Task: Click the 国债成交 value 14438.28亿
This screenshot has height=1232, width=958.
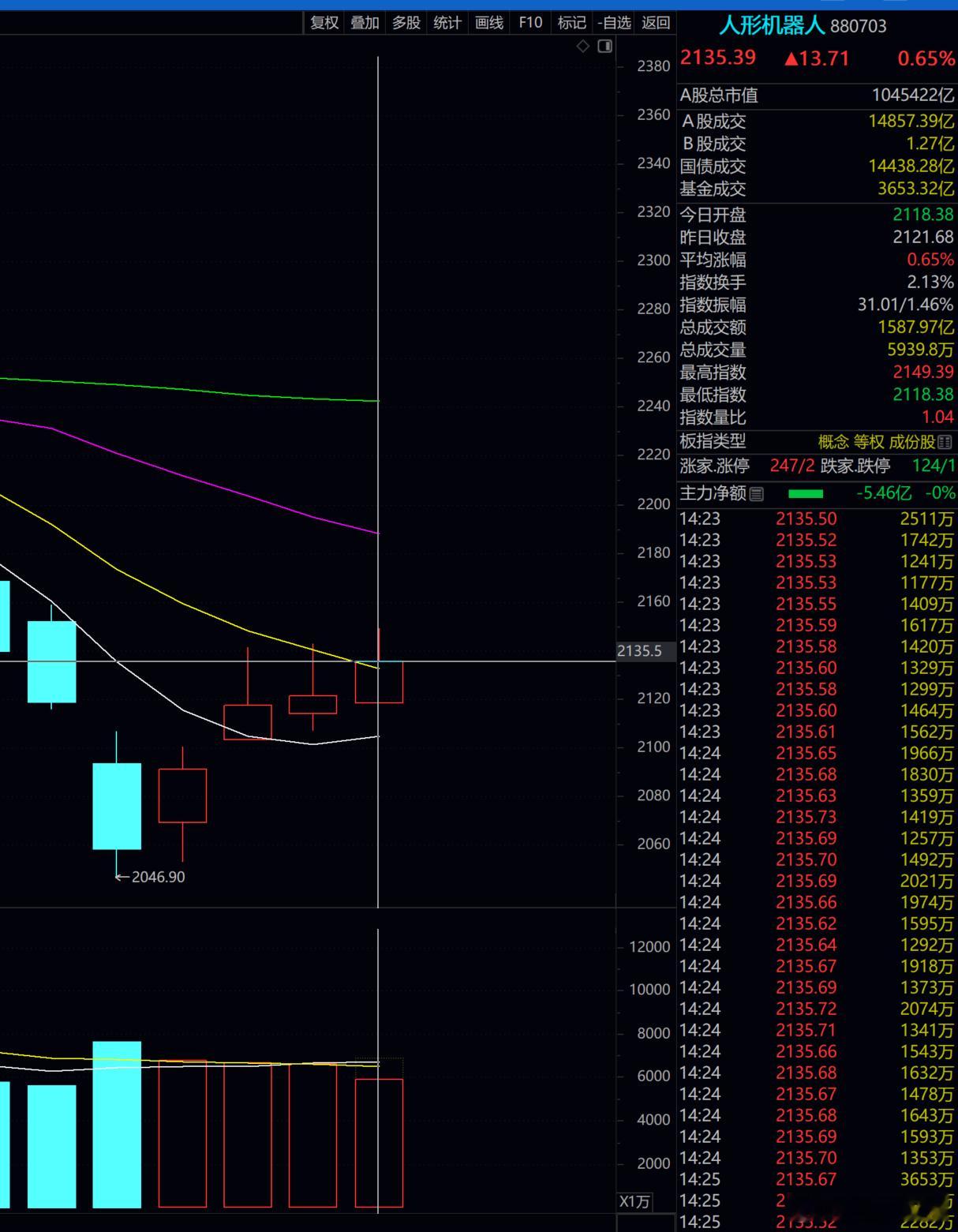Action: click(x=911, y=166)
